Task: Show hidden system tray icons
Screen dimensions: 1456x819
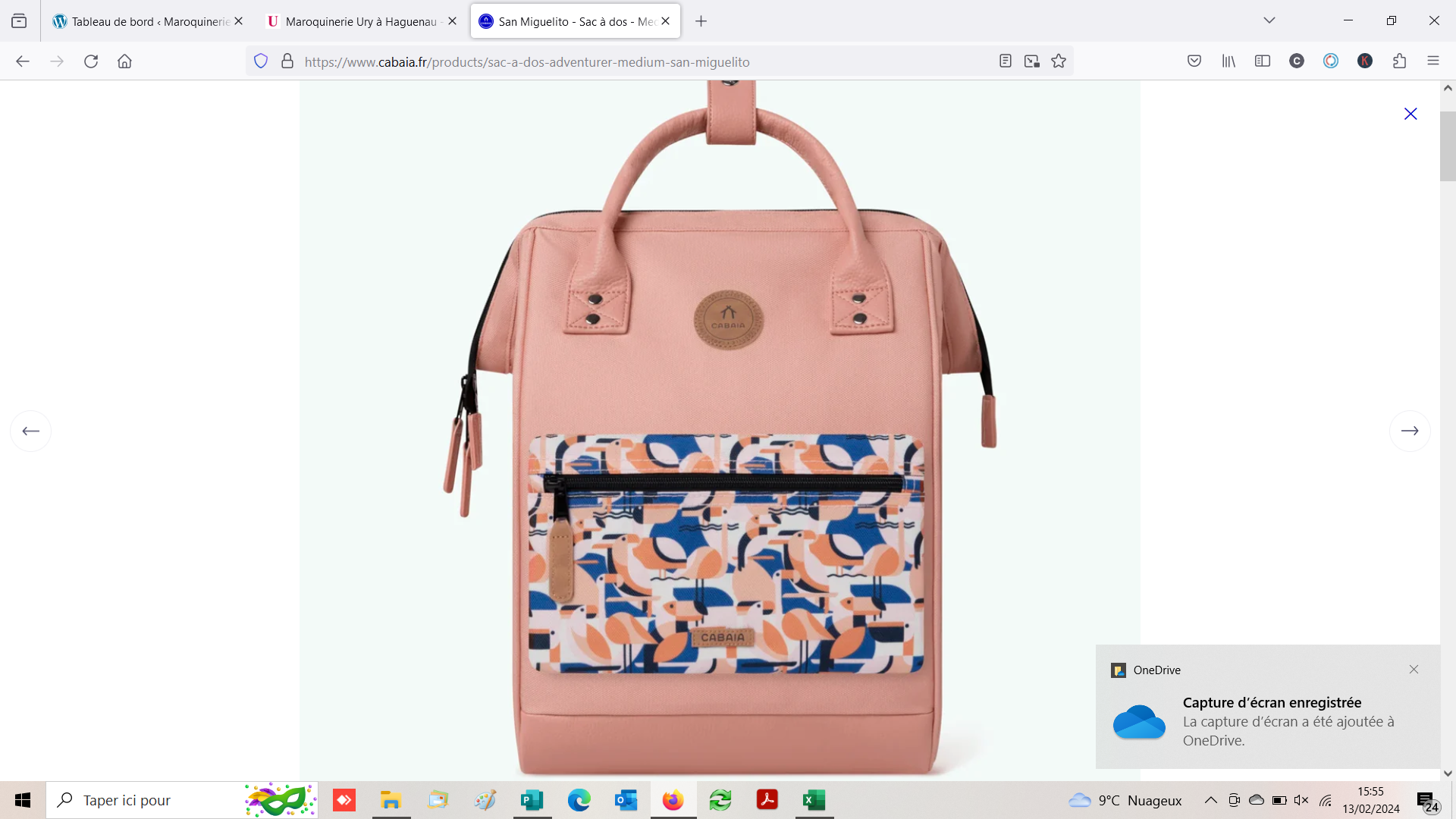Action: tap(1211, 800)
